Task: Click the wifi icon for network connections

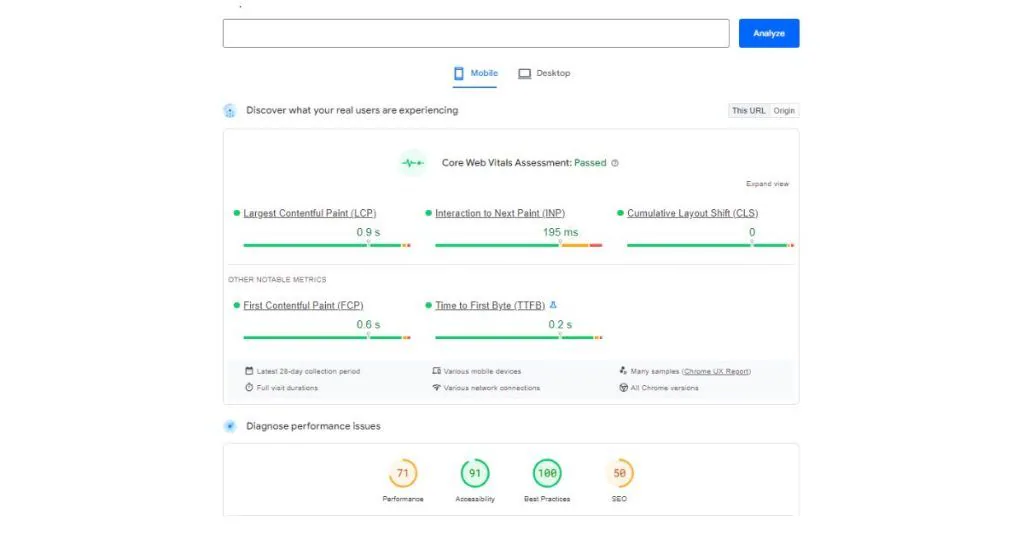Action: click(x=436, y=387)
